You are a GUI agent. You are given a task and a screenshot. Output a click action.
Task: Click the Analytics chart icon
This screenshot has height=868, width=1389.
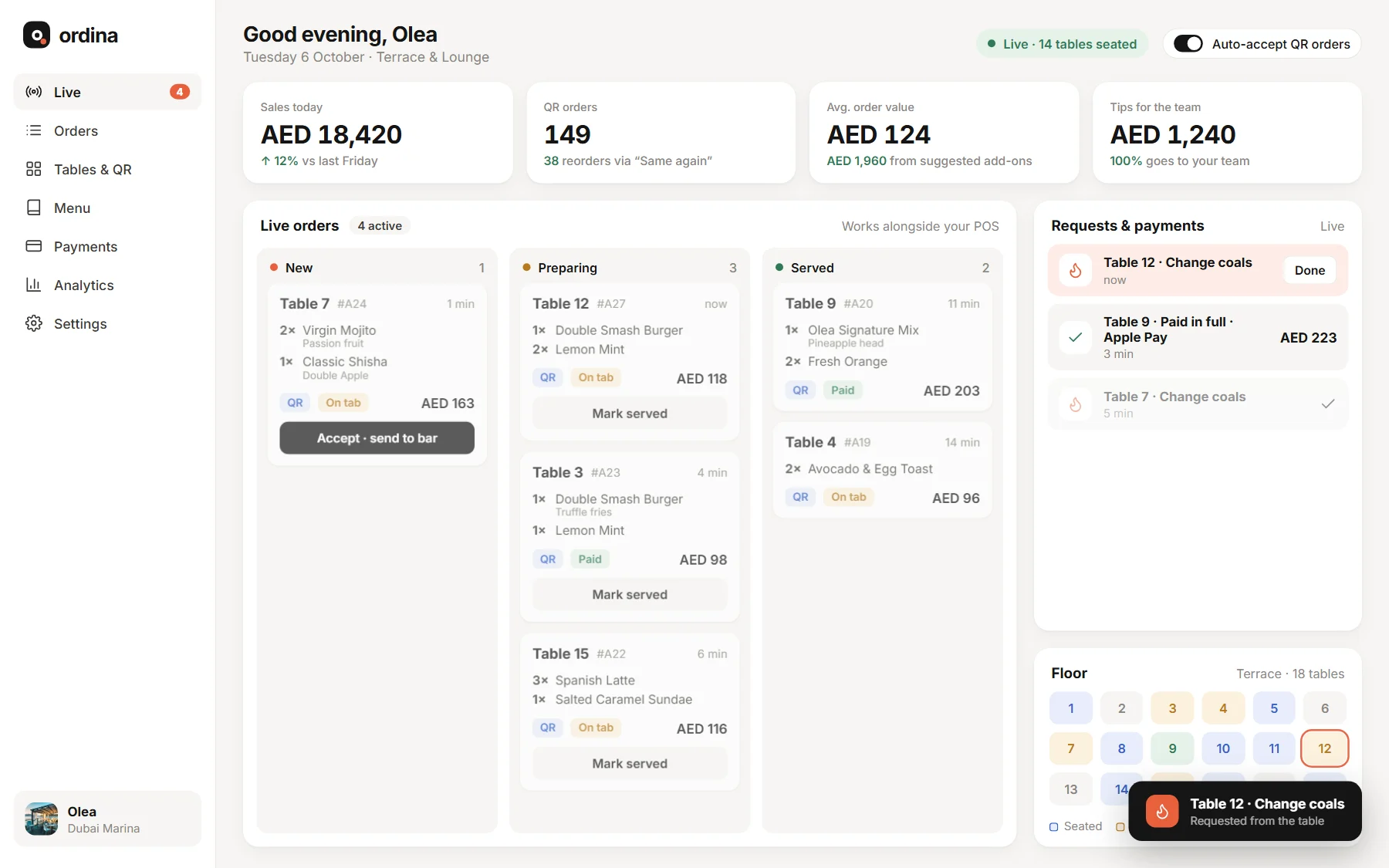click(33, 285)
